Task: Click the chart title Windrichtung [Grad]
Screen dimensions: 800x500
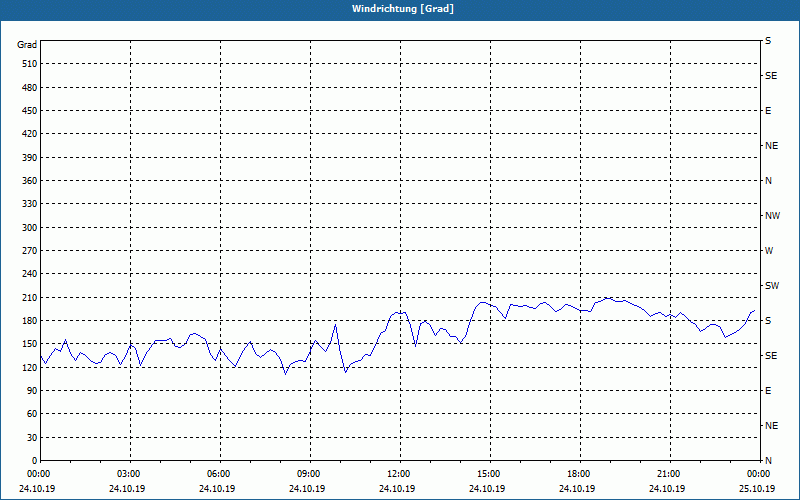Action: [403, 9]
